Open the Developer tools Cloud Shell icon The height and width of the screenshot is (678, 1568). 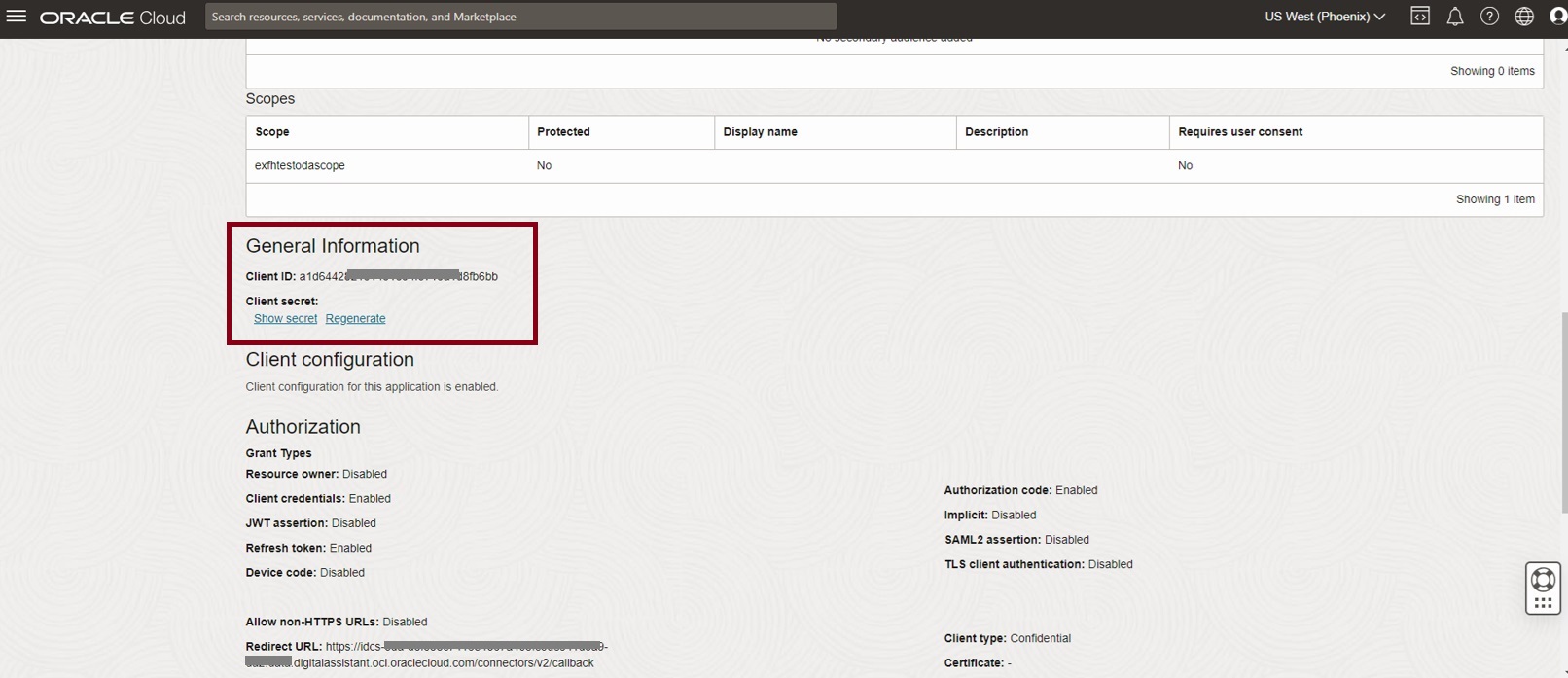pos(1420,17)
